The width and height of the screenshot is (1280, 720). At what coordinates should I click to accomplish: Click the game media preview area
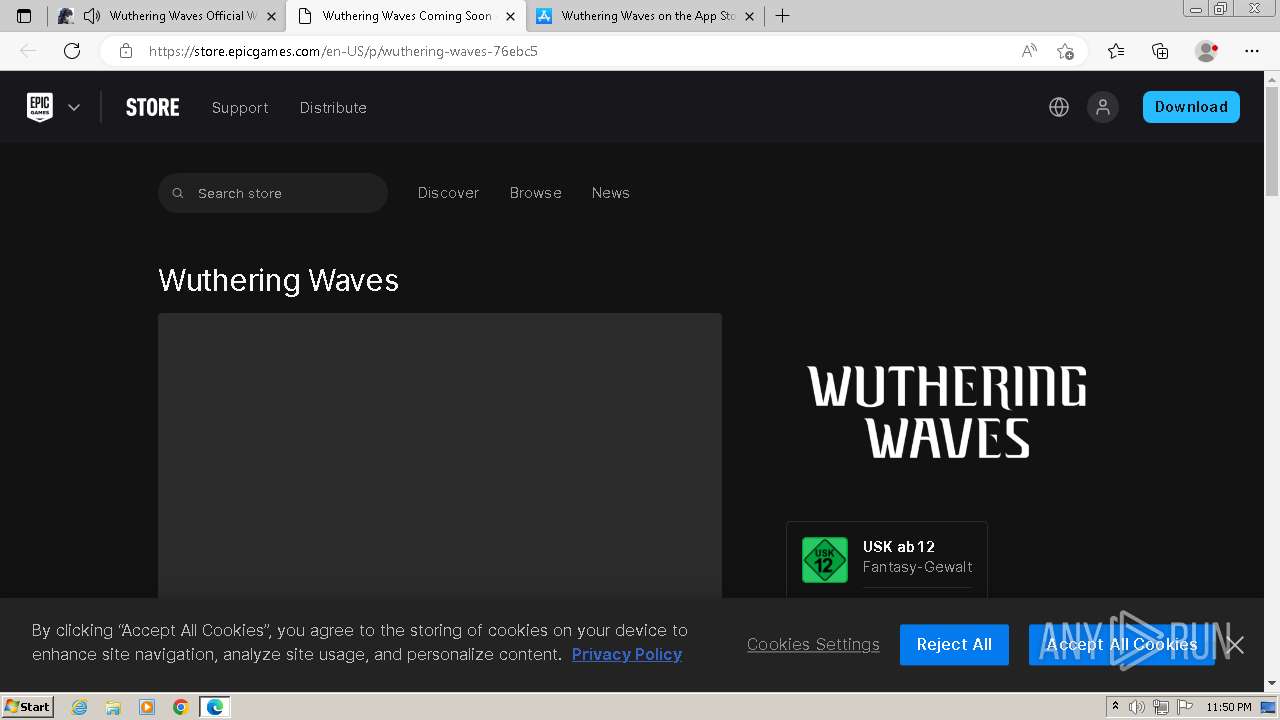(440, 456)
